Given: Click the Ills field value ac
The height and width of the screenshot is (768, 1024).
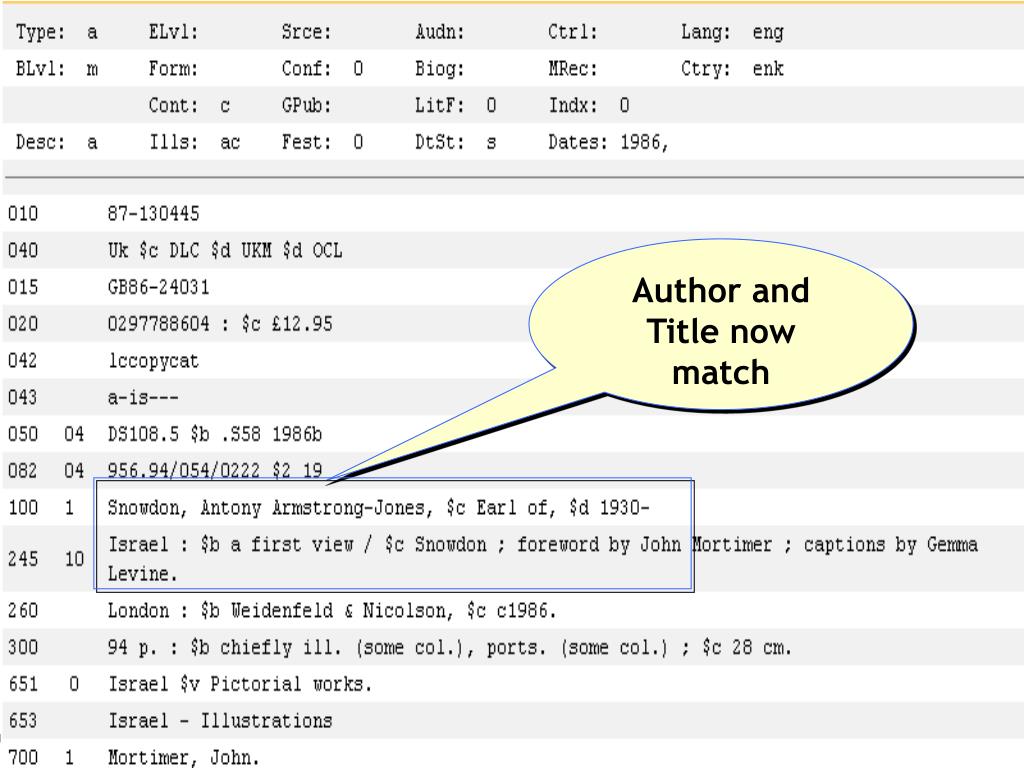Looking at the screenshot, I should tap(230, 142).
